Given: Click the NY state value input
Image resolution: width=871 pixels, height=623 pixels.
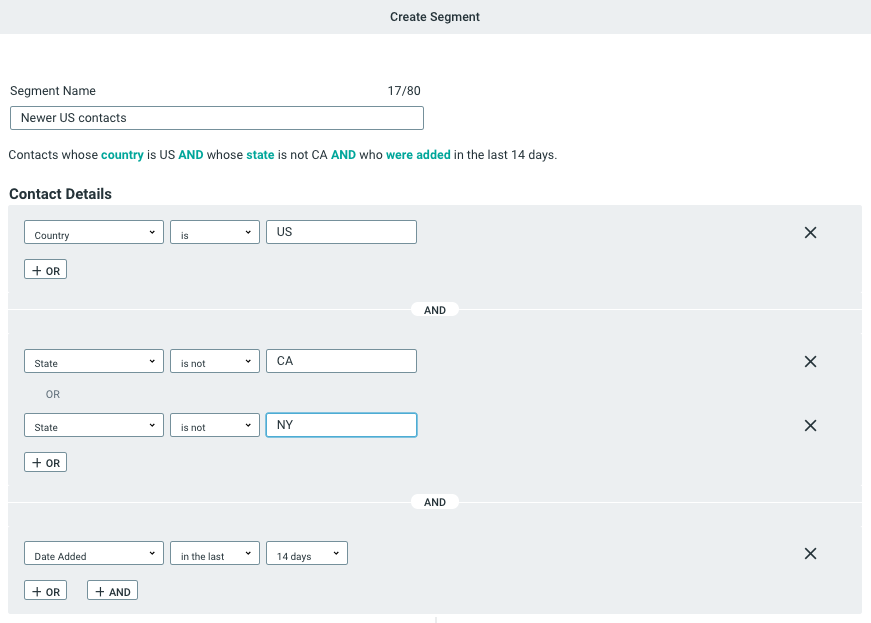Looking at the screenshot, I should click(x=341, y=425).
